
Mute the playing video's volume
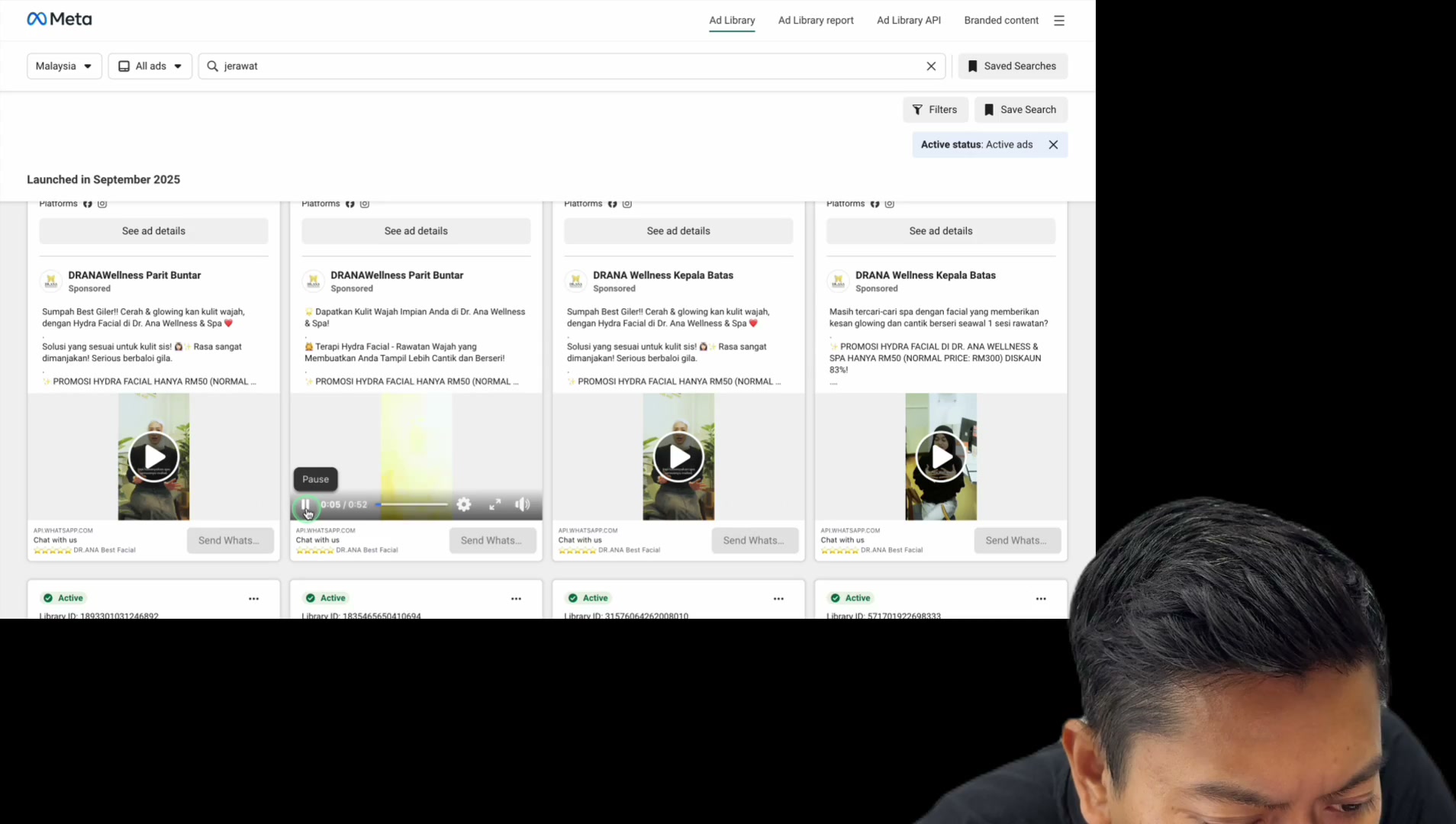[x=523, y=505]
